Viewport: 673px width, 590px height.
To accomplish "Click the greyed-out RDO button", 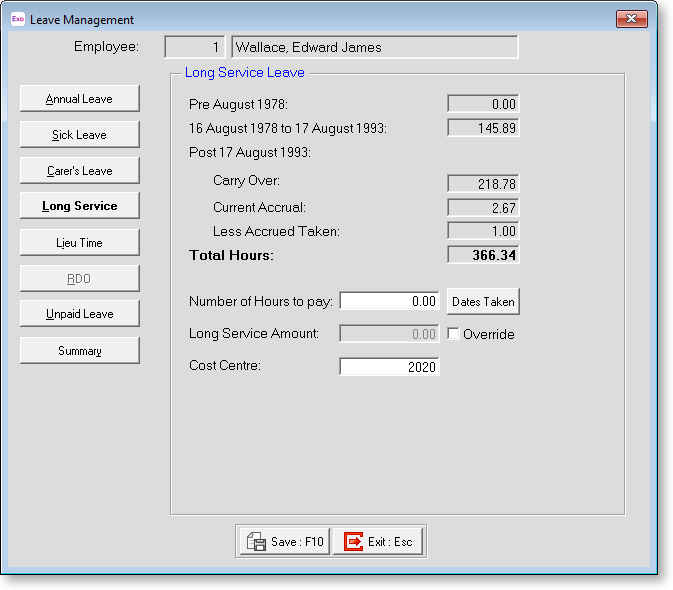I will click(x=79, y=279).
